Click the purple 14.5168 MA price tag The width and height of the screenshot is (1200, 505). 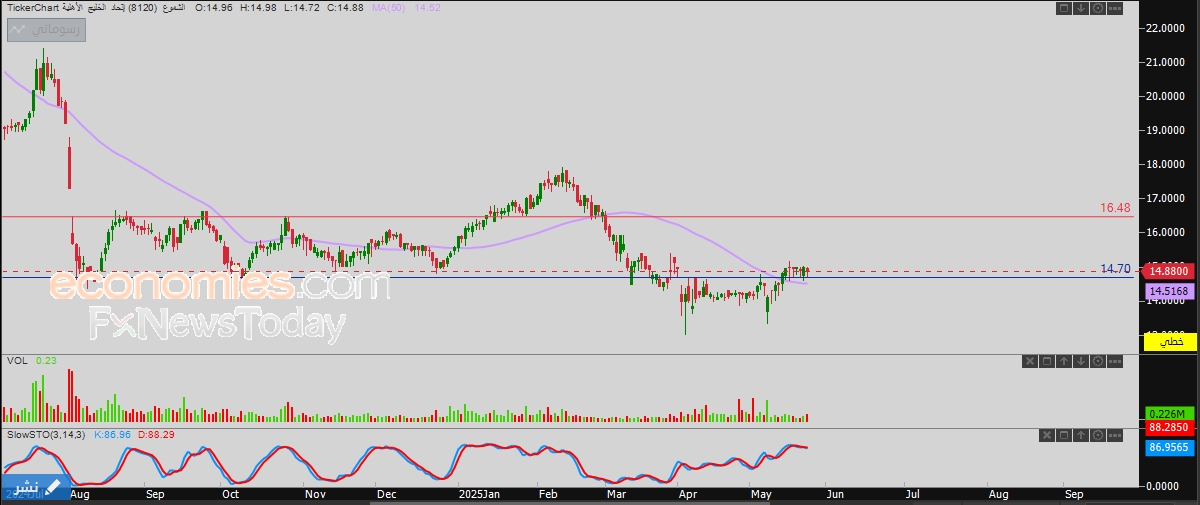coord(1170,291)
